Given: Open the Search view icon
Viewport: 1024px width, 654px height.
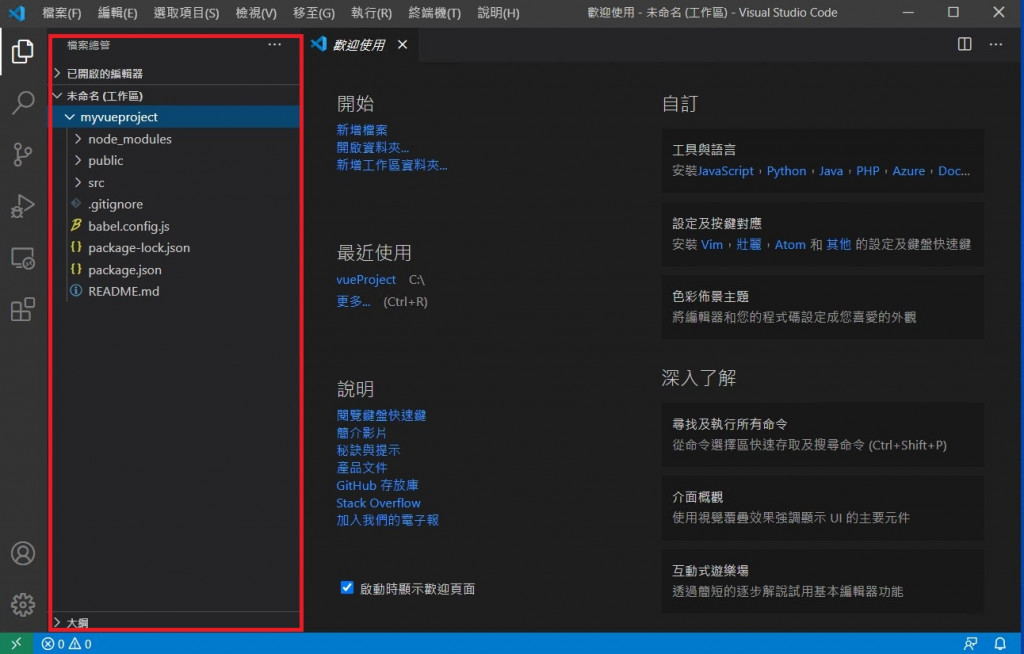Looking at the screenshot, I should point(23,103).
